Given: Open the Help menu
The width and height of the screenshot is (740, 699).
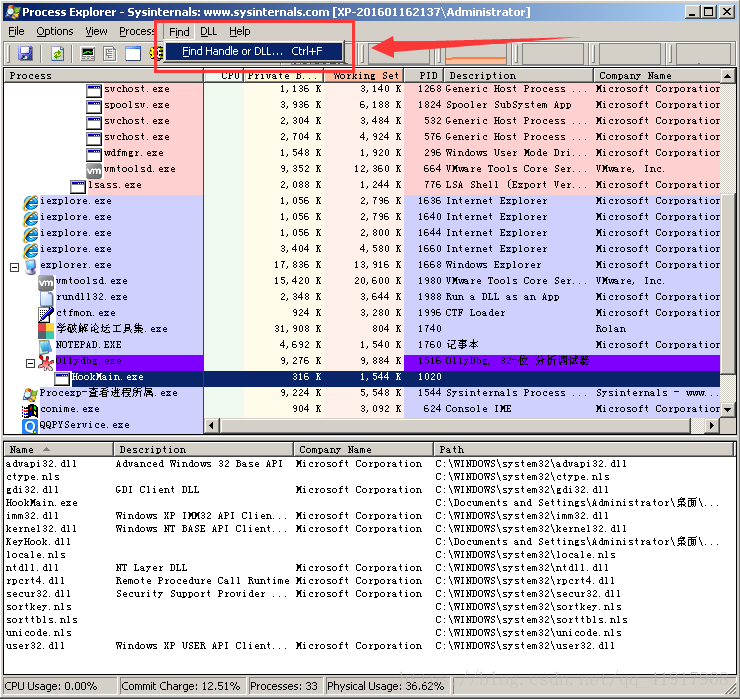Looking at the screenshot, I should click(240, 31).
